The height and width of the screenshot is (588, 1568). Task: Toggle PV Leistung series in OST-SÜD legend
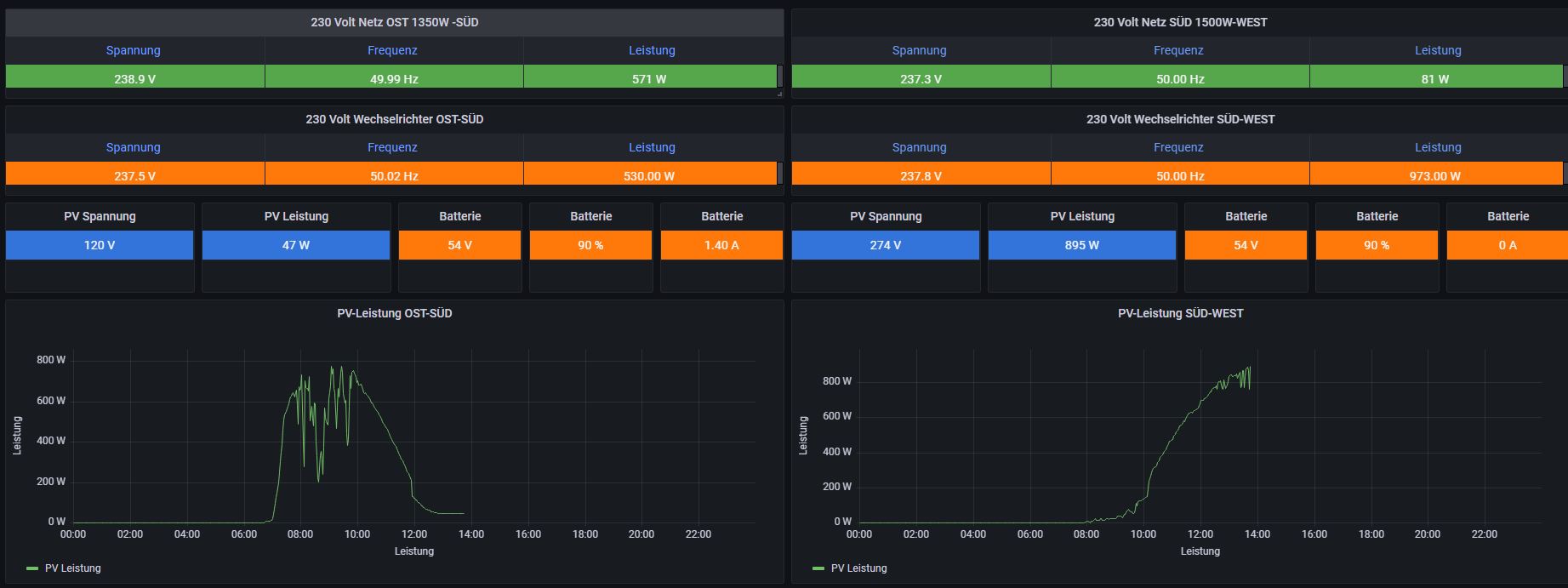73,568
